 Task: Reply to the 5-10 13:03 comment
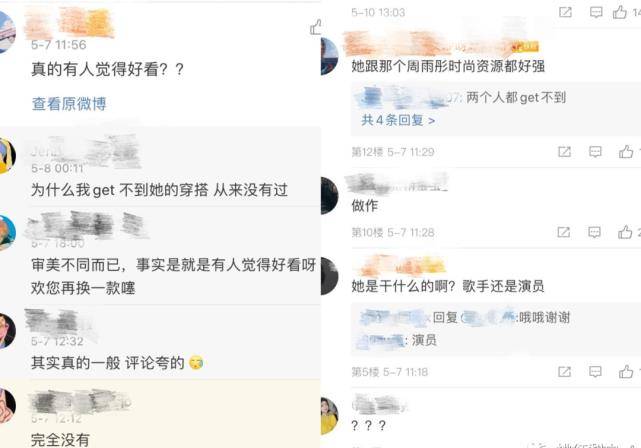[596, 12]
